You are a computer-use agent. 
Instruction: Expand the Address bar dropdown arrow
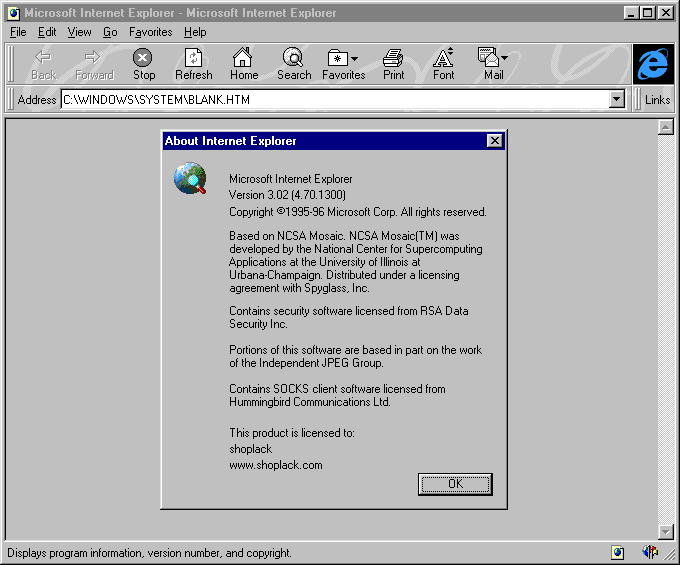[616, 99]
